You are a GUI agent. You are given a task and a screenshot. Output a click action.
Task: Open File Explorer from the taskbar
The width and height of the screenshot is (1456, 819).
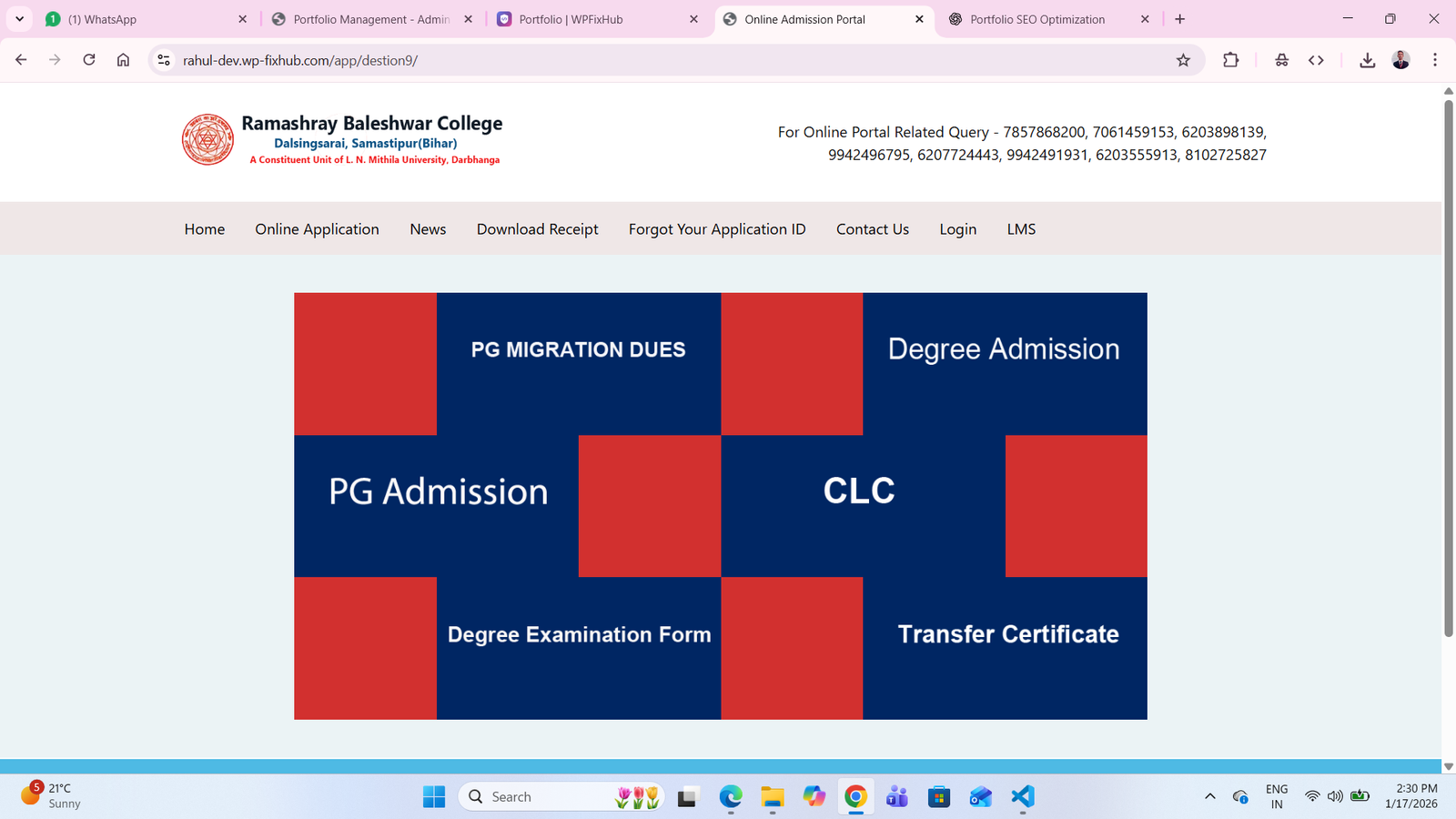click(x=772, y=796)
